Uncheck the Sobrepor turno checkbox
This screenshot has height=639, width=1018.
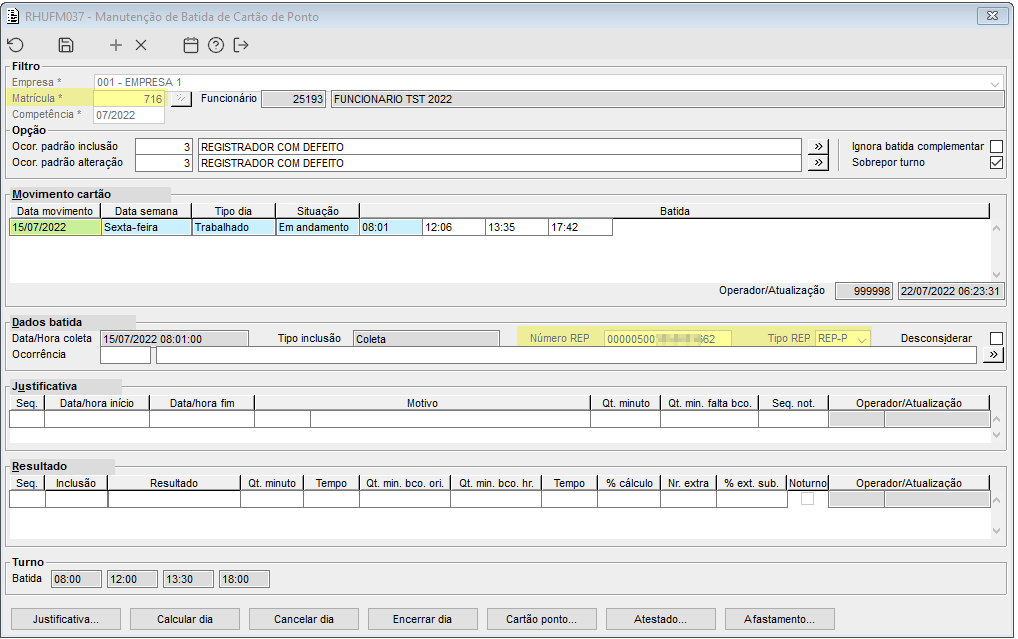pos(996,163)
